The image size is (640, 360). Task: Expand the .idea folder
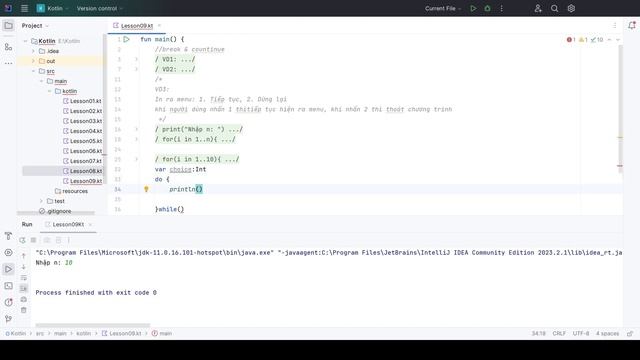pos(33,51)
